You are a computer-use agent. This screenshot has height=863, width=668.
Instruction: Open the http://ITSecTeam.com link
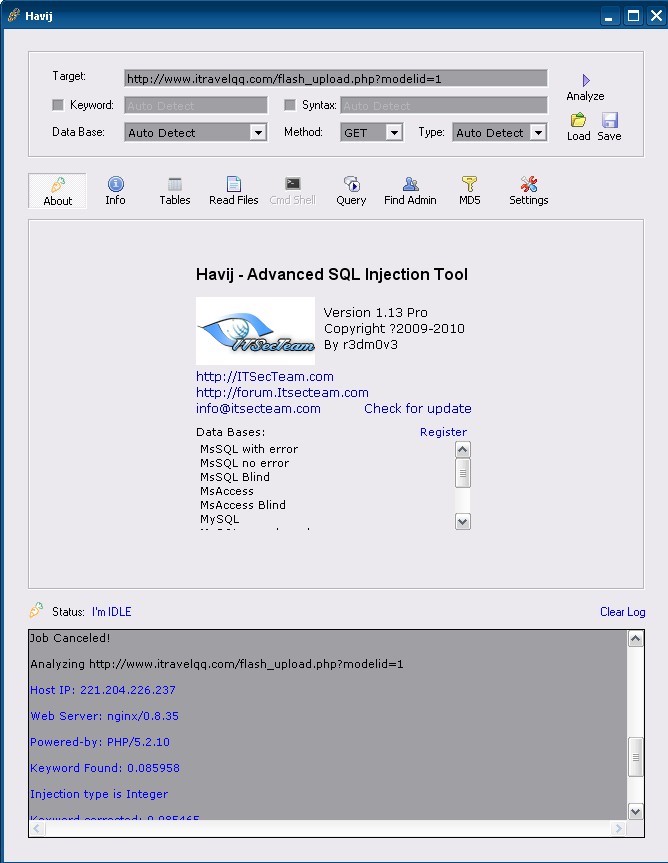point(265,376)
